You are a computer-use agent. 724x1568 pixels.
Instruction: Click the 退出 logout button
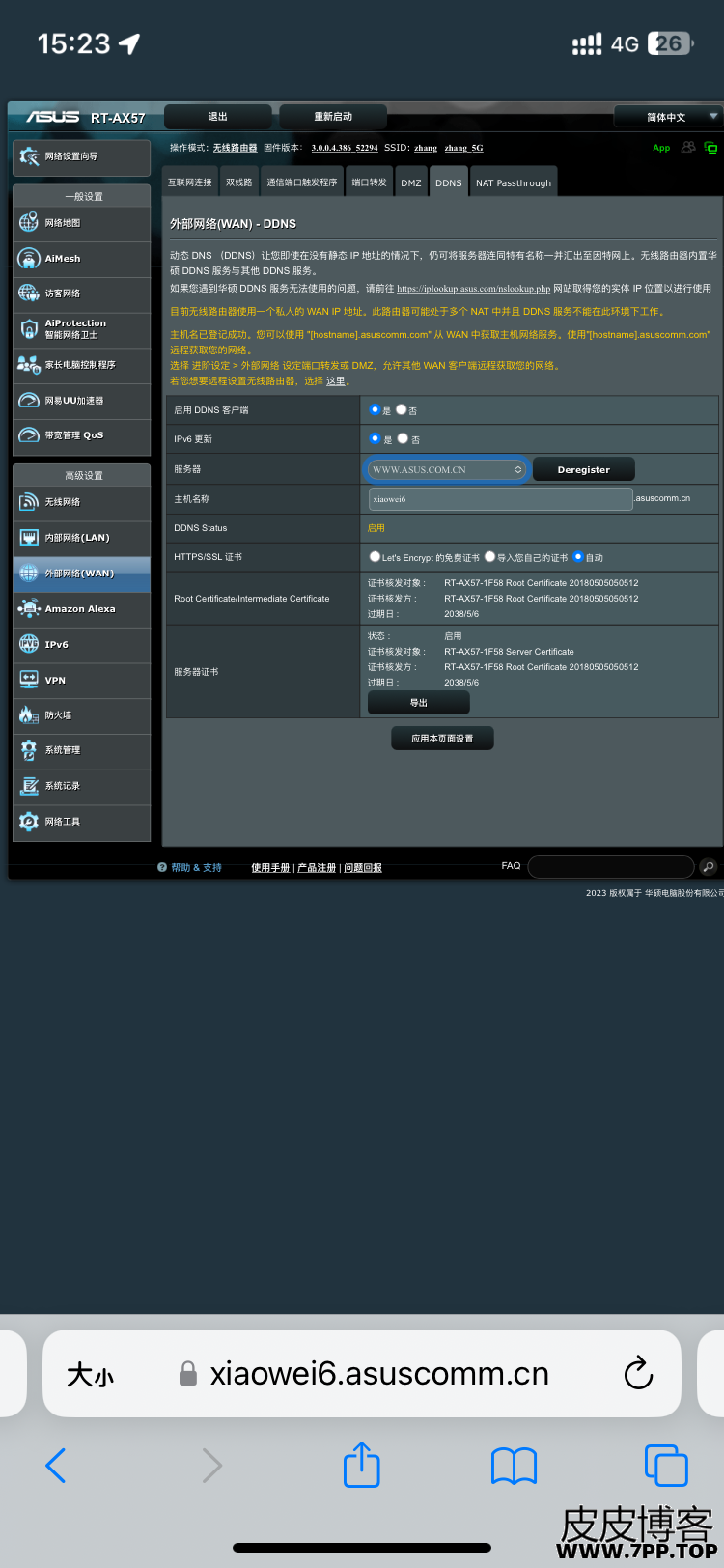218,117
